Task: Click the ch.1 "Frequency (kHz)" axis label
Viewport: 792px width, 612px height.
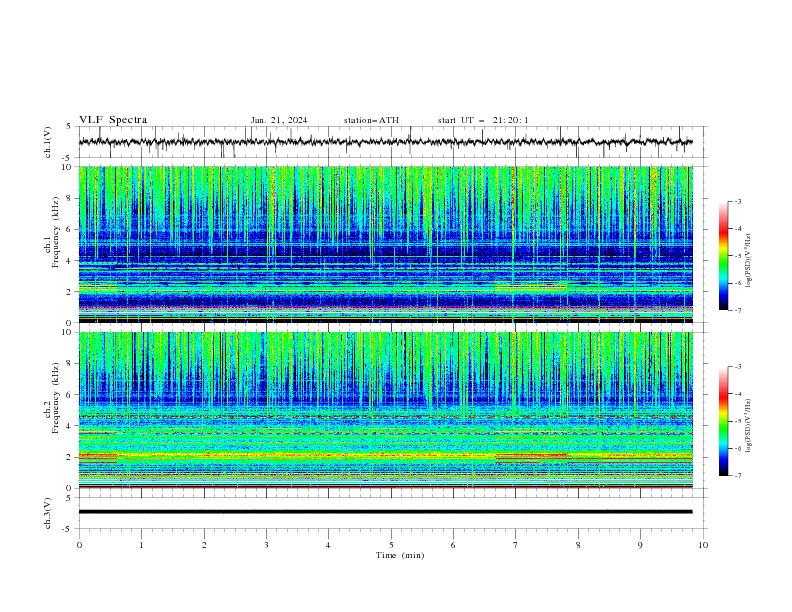Action: click(56, 233)
